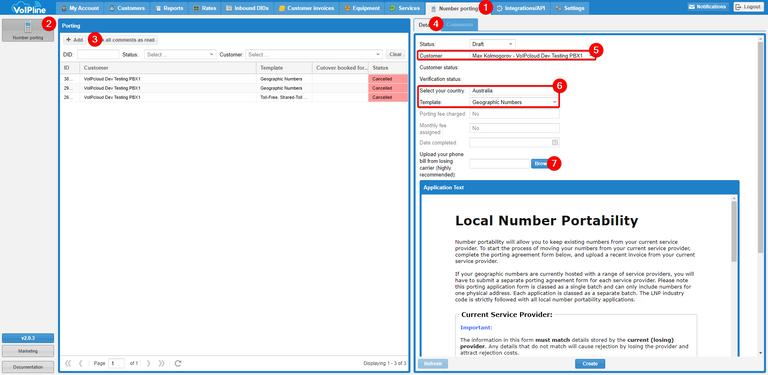The height and width of the screenshot is (375, 768).
Task: Select the Number porting sidebar icon
Action: coord(28,30)
